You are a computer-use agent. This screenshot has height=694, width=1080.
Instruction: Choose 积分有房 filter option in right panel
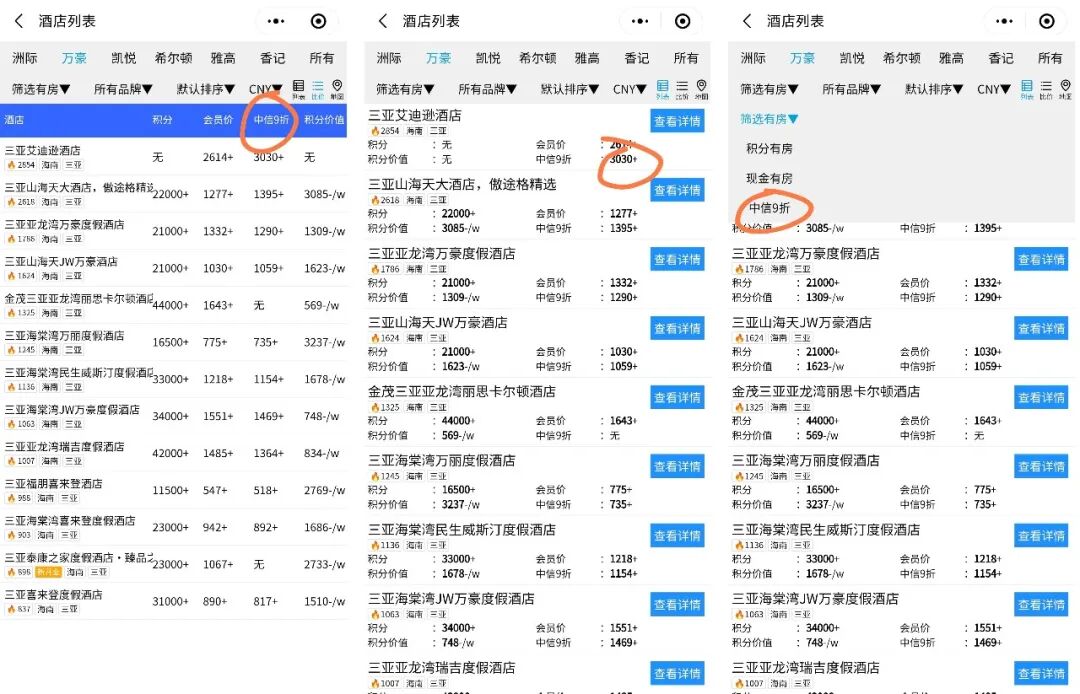769,148
